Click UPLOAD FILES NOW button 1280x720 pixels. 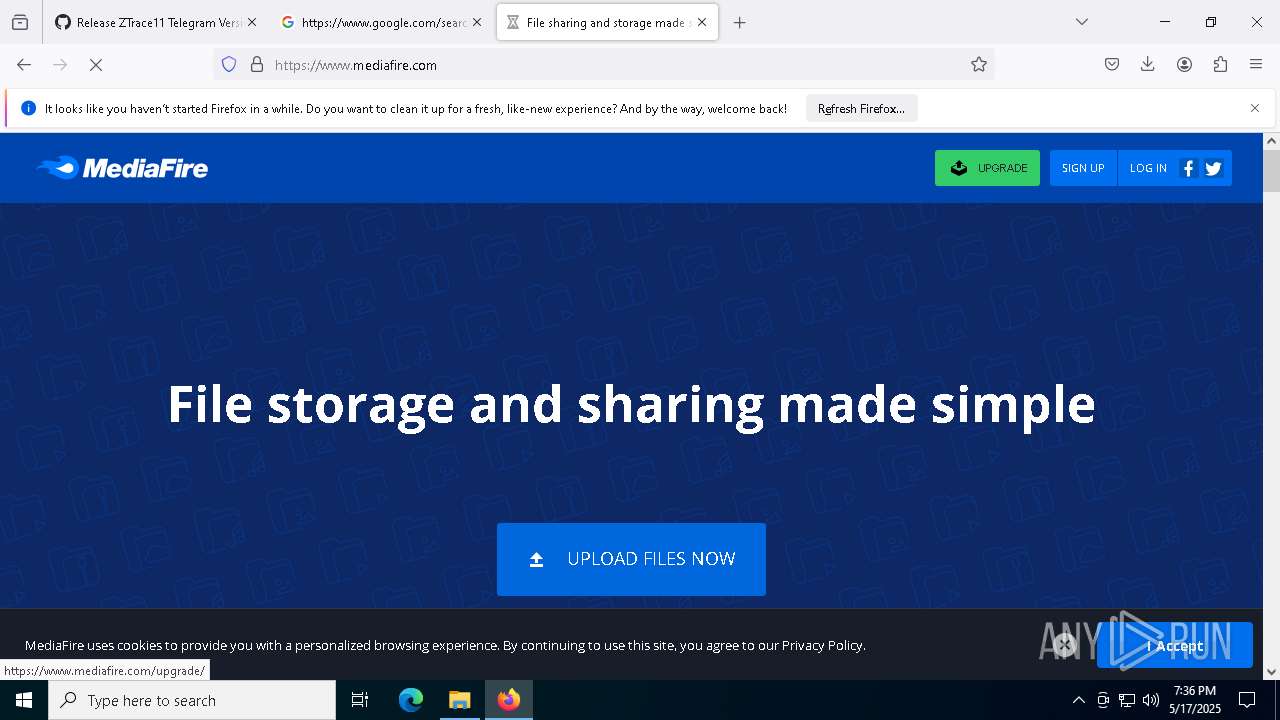pos(631,559)
